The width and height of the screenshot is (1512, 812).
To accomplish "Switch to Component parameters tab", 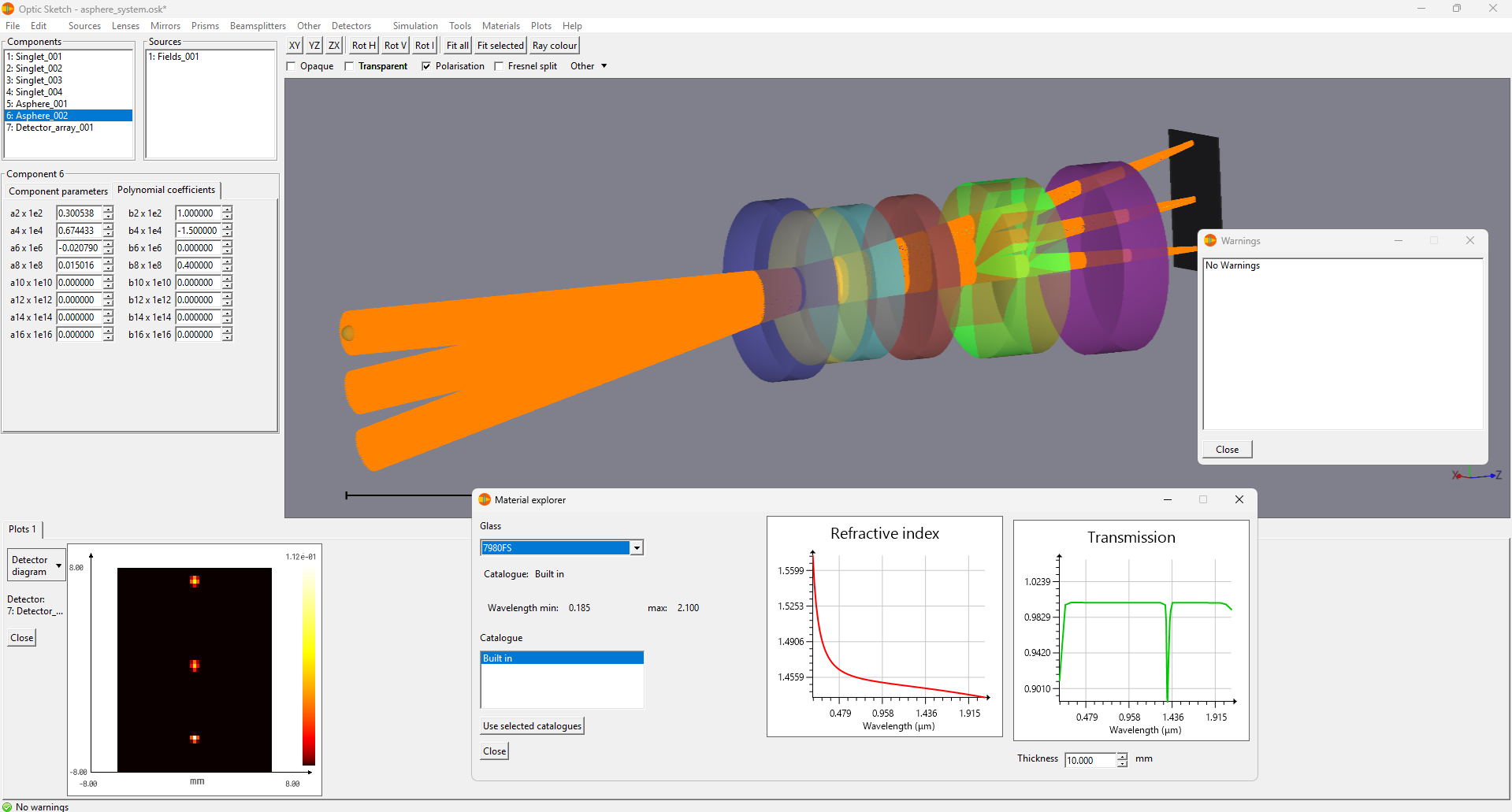I will pyautogui.click(x=58, y=191).
